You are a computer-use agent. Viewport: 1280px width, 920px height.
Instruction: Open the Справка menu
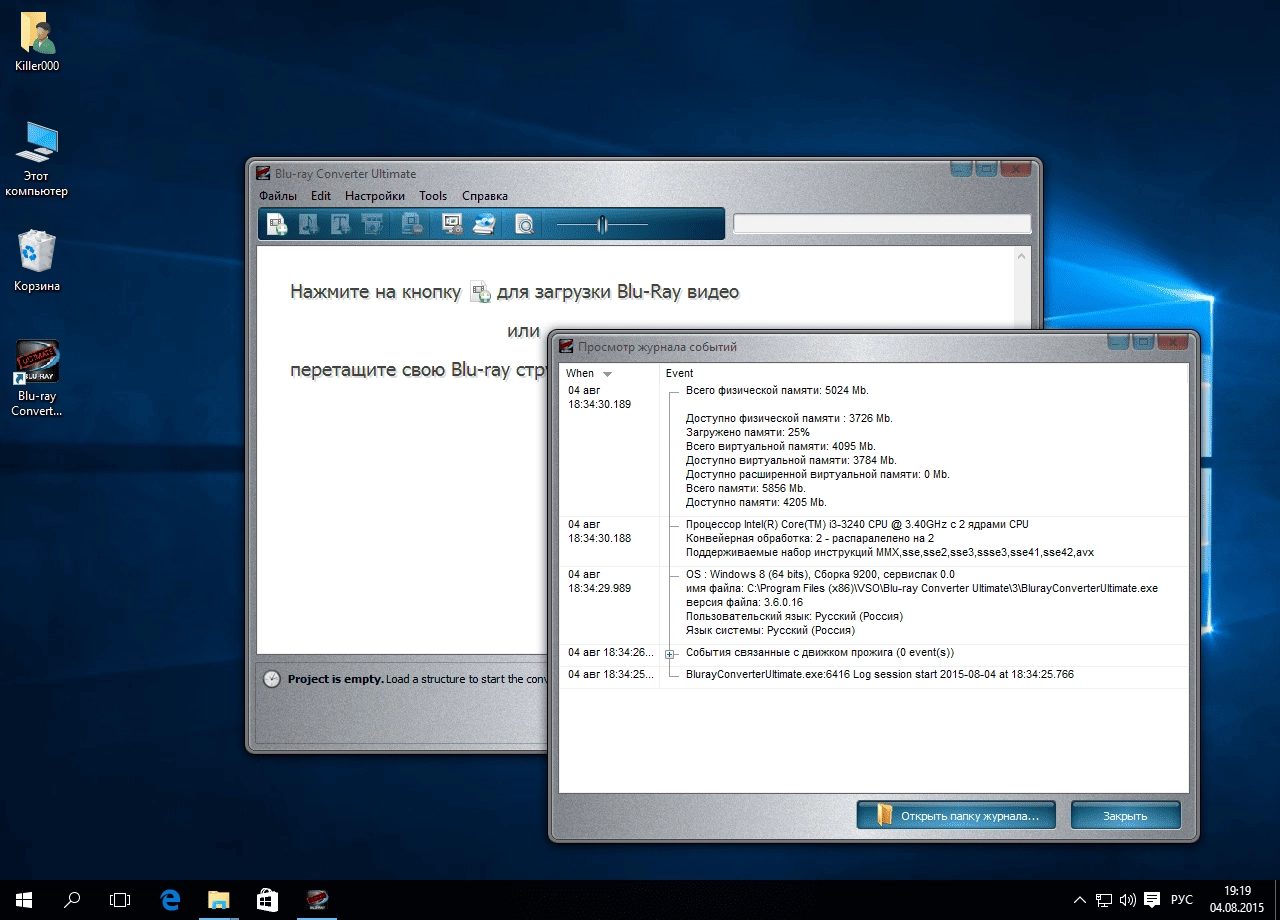(x=485, y=196)
